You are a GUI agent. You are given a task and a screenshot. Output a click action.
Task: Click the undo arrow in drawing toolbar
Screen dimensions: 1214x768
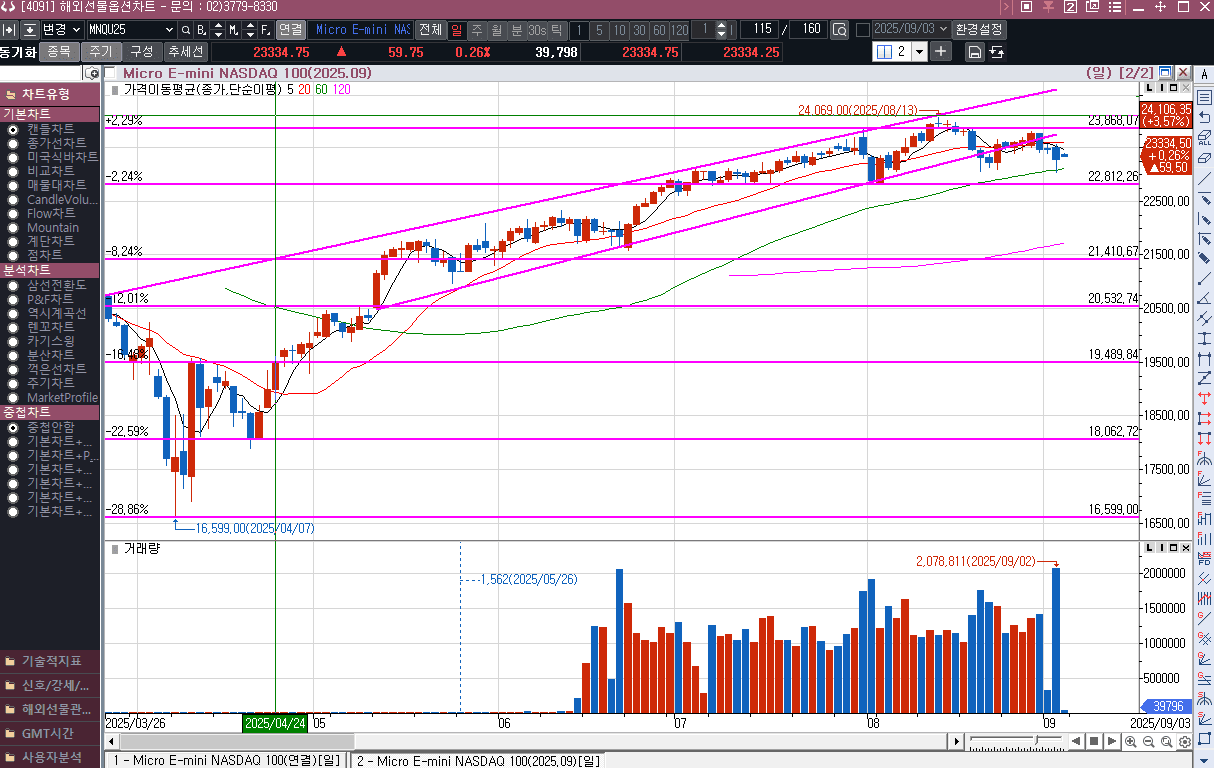point(1204,118)
